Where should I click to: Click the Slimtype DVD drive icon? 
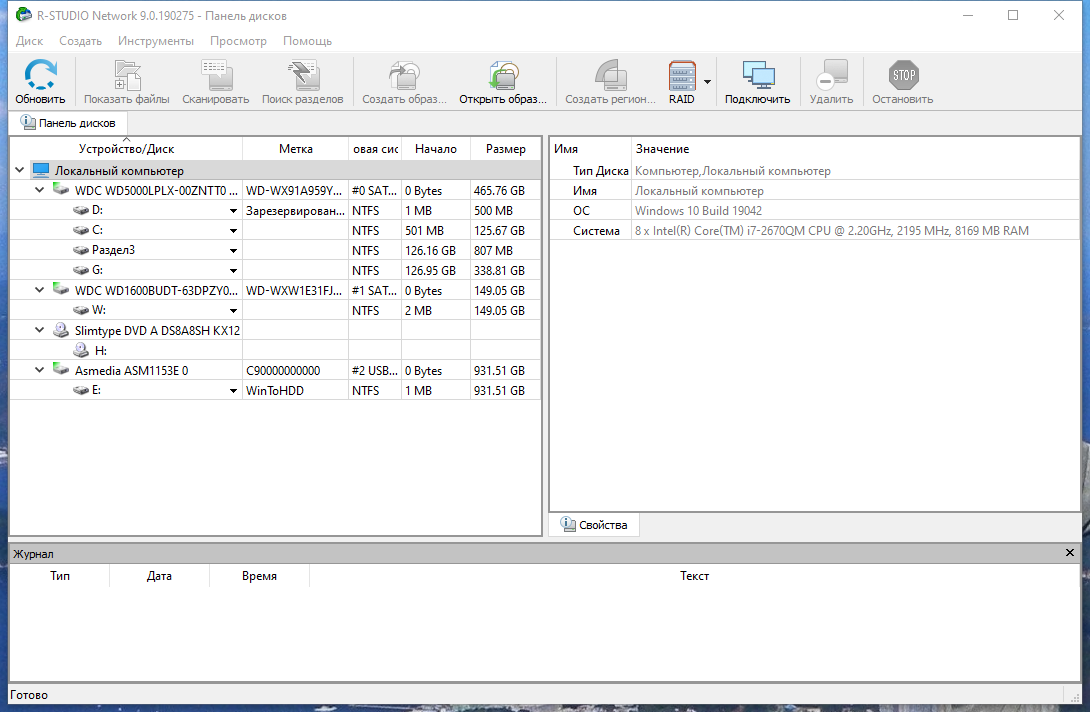click(x=61, y=330)
